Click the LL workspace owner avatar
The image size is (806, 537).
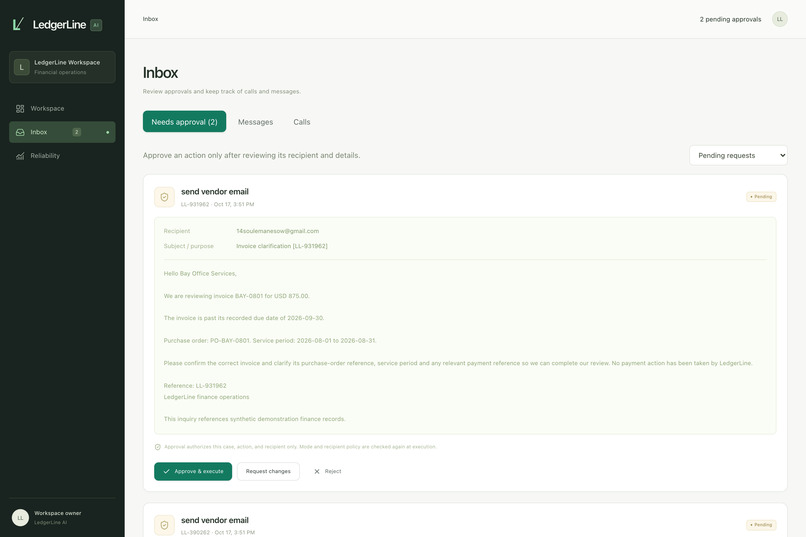click(21, 517)
